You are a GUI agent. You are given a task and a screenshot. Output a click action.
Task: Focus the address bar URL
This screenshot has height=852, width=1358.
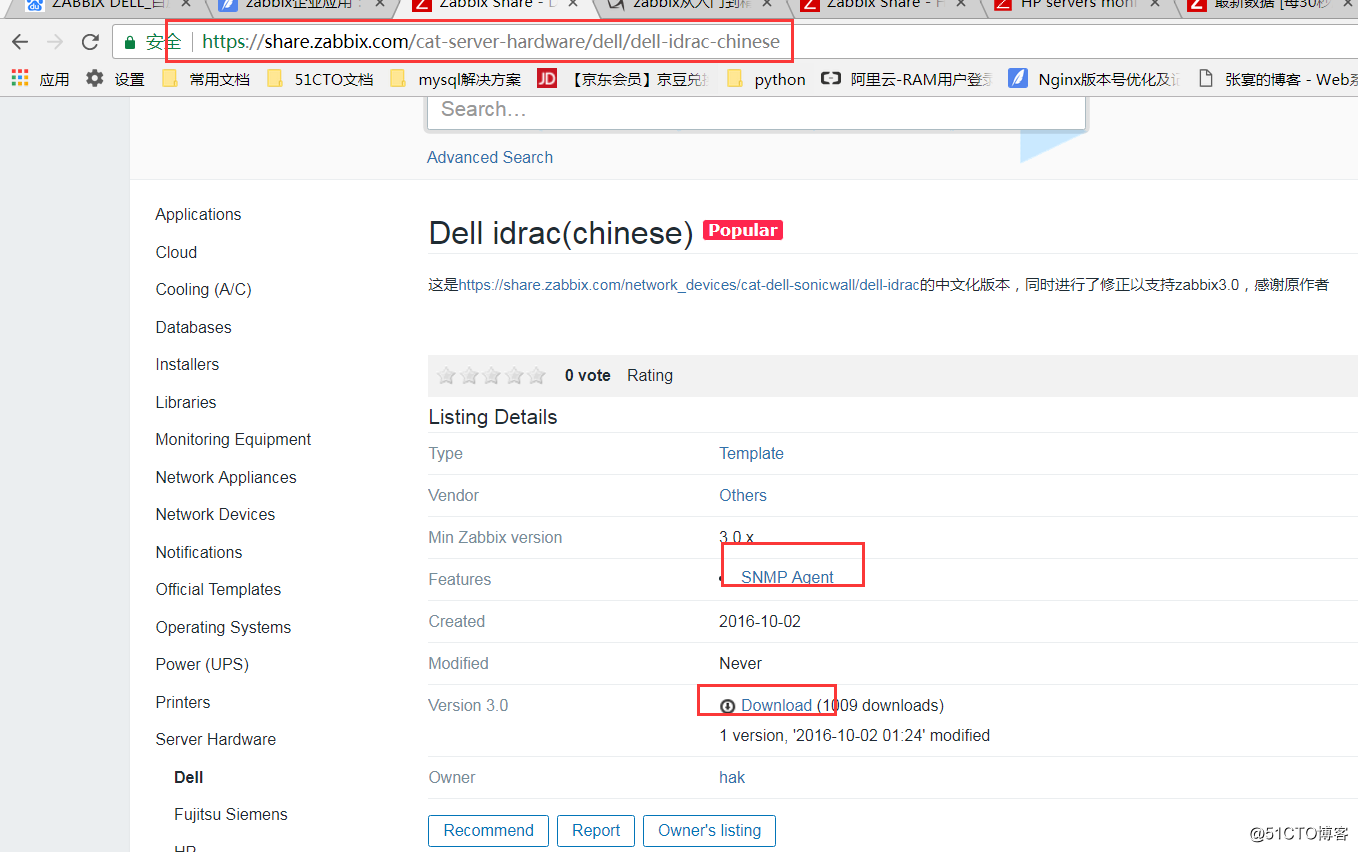click(491, 42)
